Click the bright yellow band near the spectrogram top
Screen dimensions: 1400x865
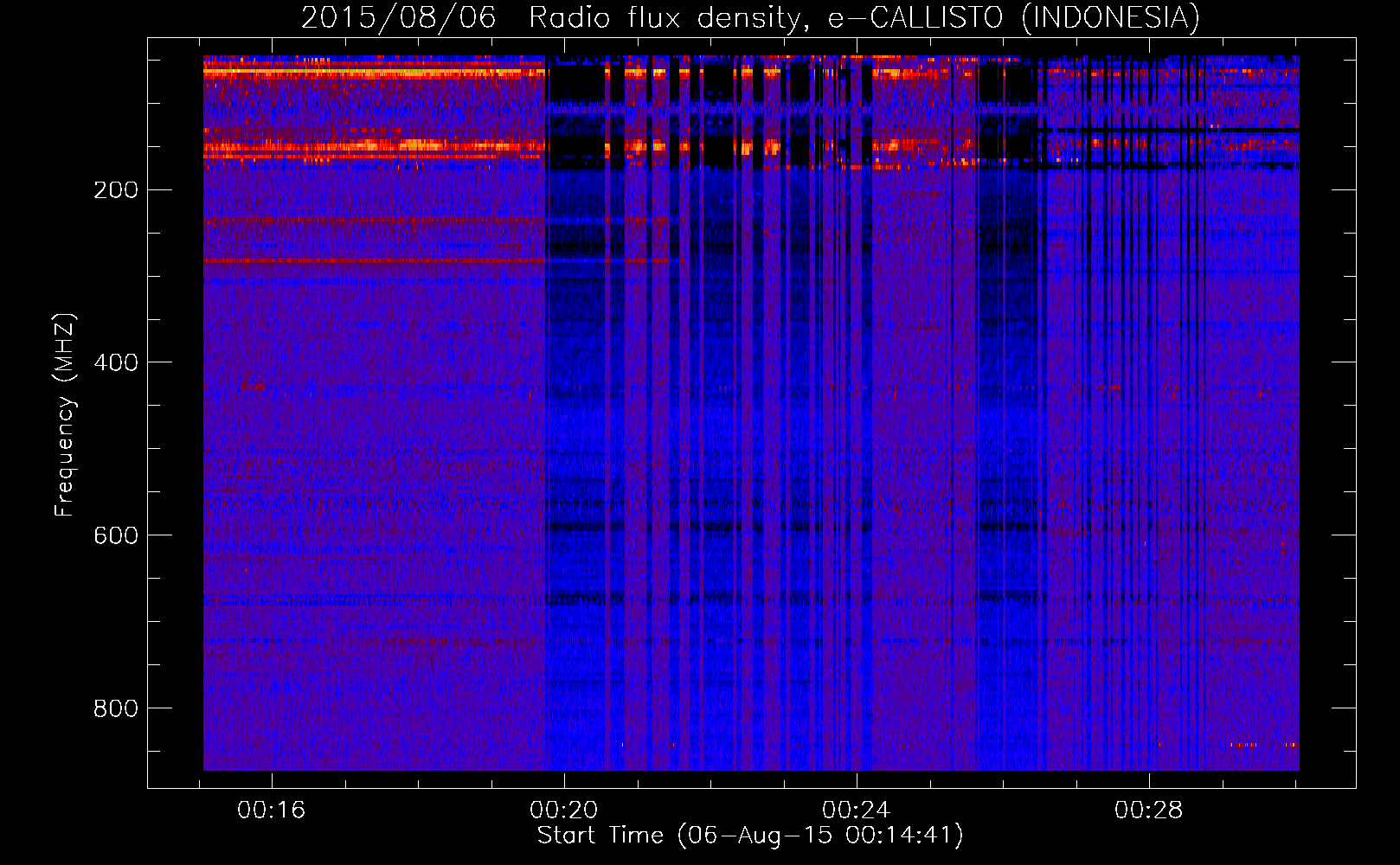[372, 73]
